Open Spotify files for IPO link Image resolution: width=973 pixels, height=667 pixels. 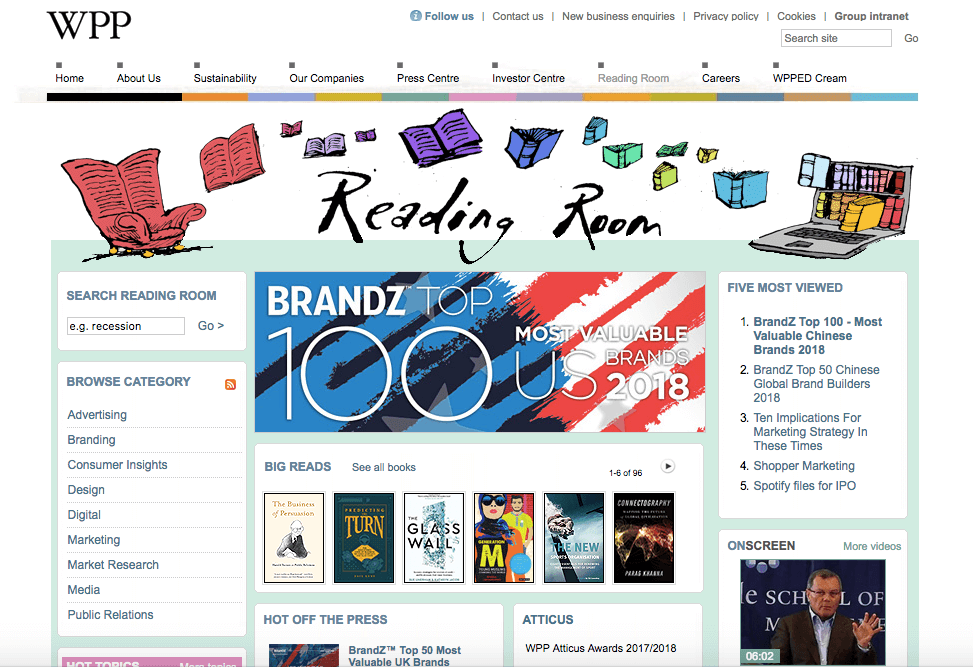(x=804, y=486)
